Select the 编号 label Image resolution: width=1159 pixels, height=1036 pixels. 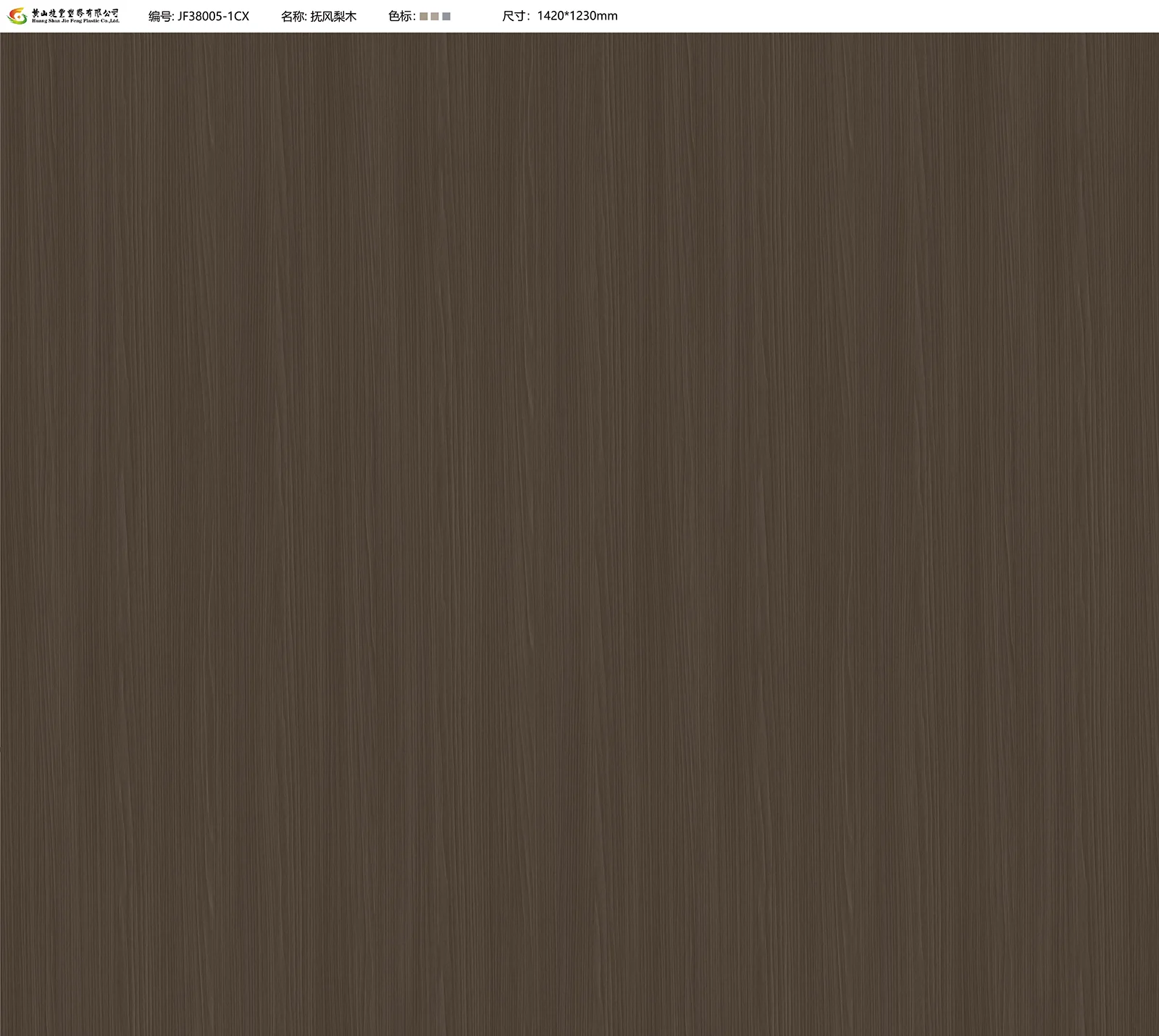click(x=161, y=16)
